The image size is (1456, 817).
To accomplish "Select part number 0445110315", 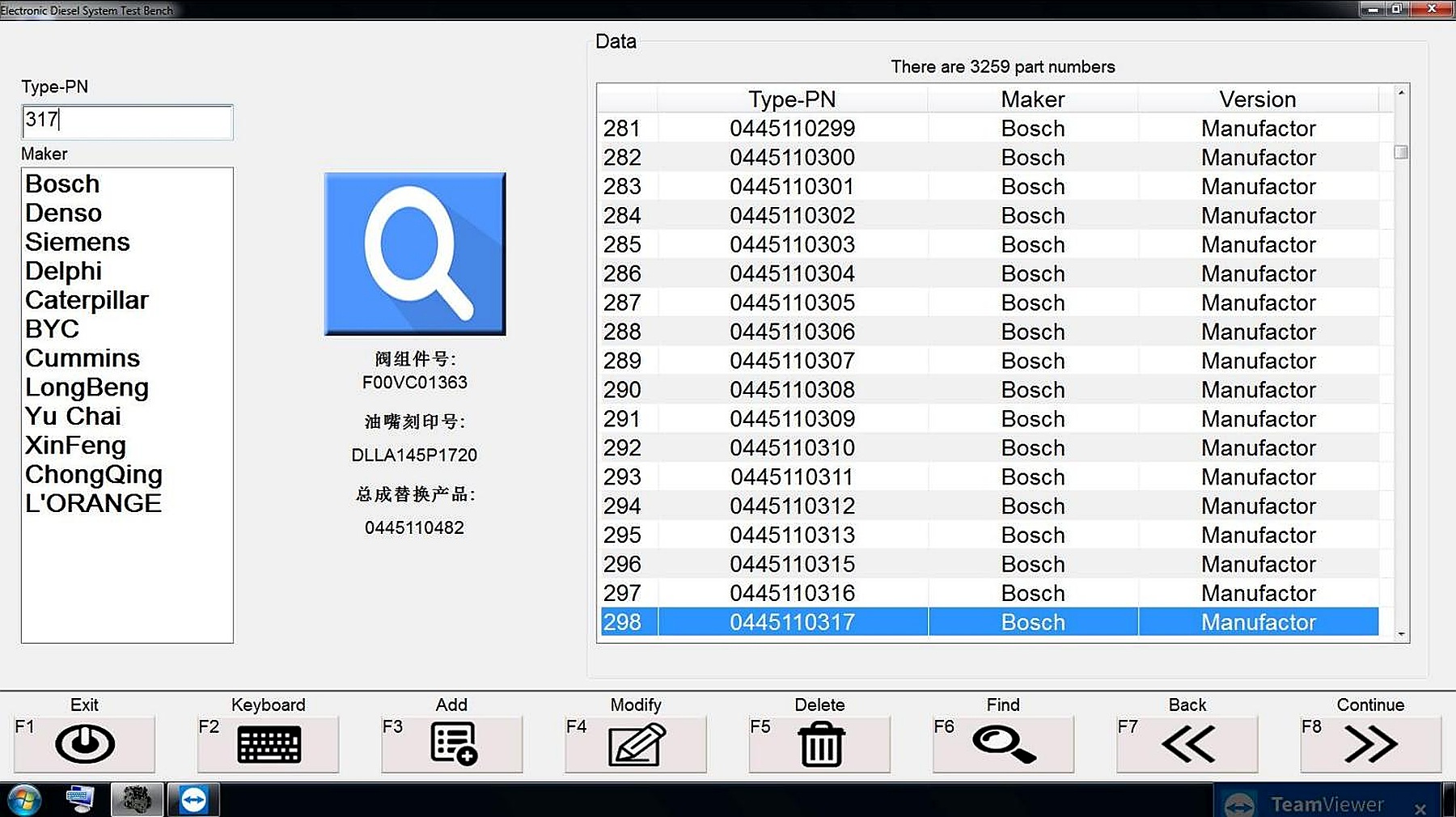I will click(792, 565).
